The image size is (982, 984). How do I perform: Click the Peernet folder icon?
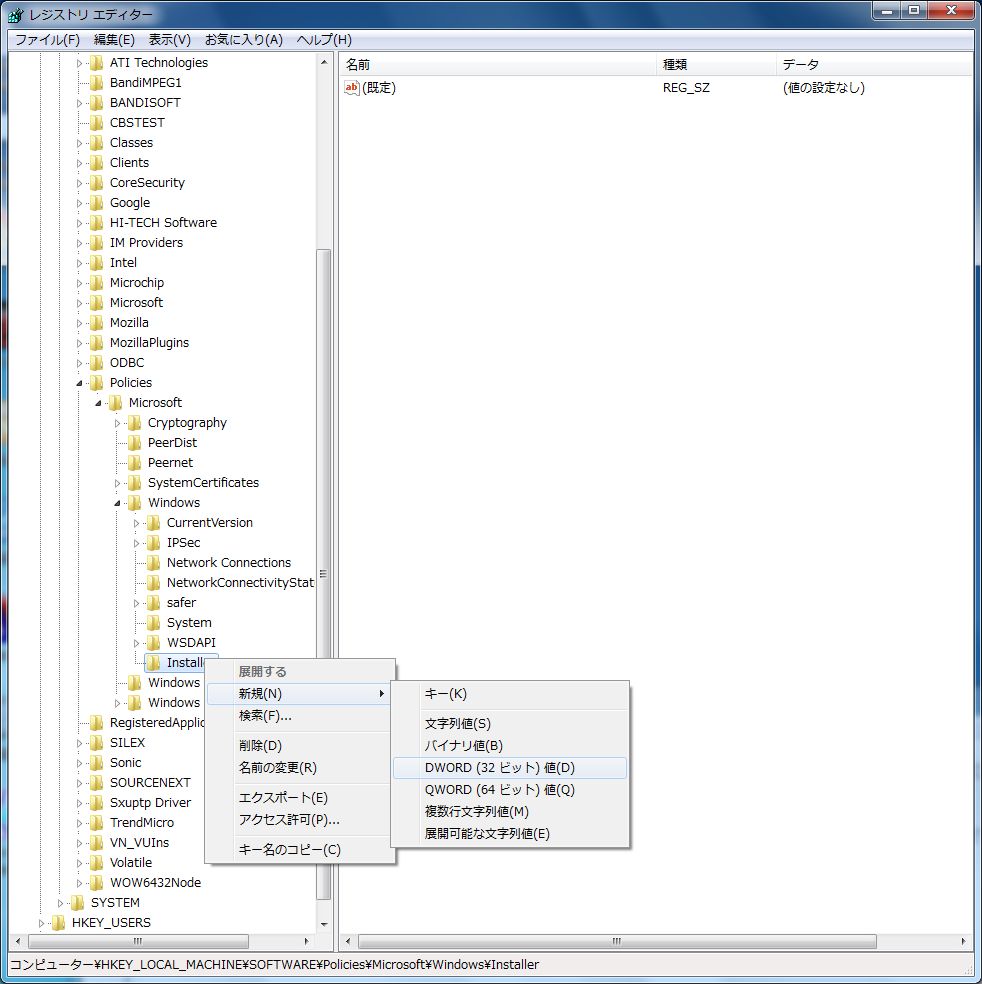click(x=134, y=463)
